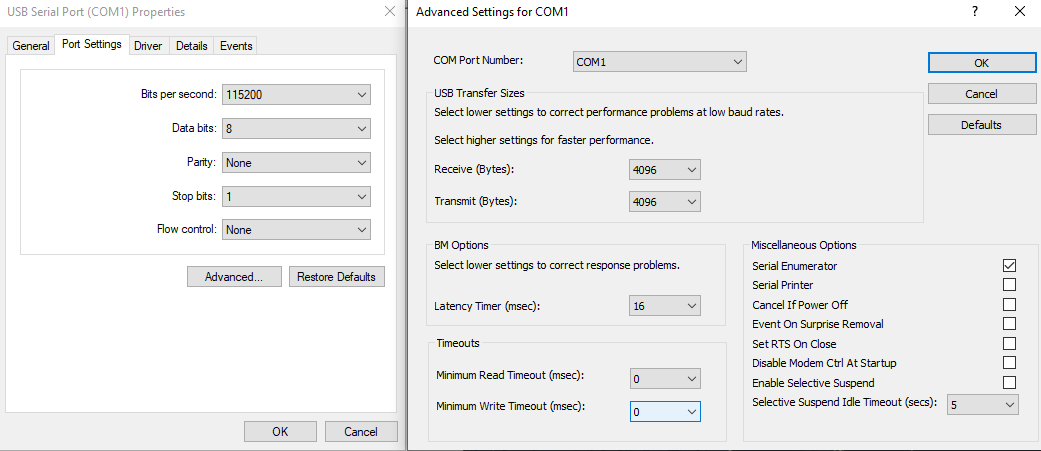Image resolution: width=1041 pixels, height=451 pixels.
Task: Expand the Bits per second dropdown
Action: point(296,95)
